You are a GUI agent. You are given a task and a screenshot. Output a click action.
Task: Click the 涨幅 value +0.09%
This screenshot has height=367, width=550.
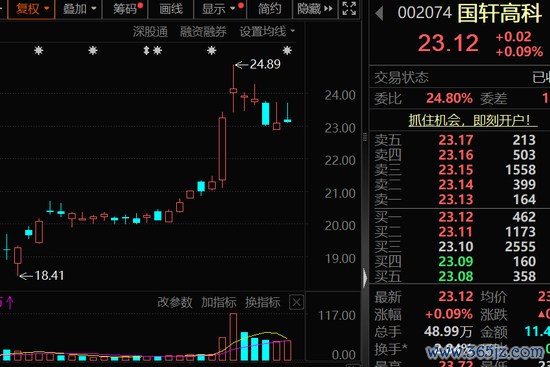click(x=449, y=314)
